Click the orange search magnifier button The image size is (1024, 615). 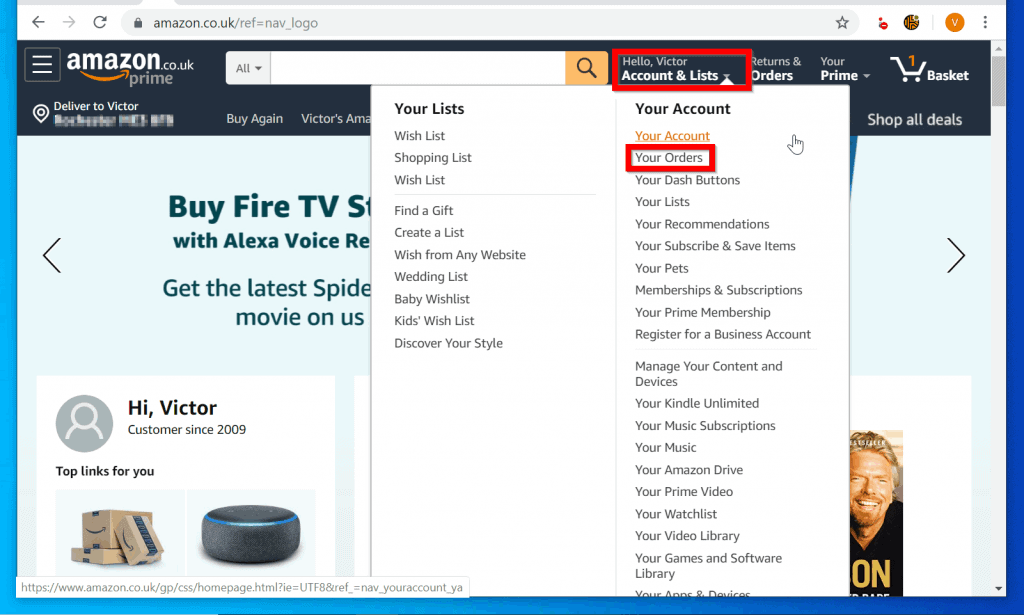[586, 68]
